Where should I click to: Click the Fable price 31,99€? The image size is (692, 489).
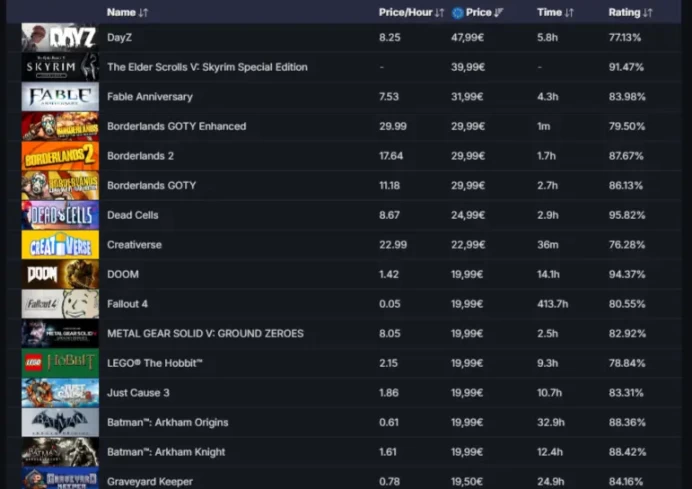point(467,97)
